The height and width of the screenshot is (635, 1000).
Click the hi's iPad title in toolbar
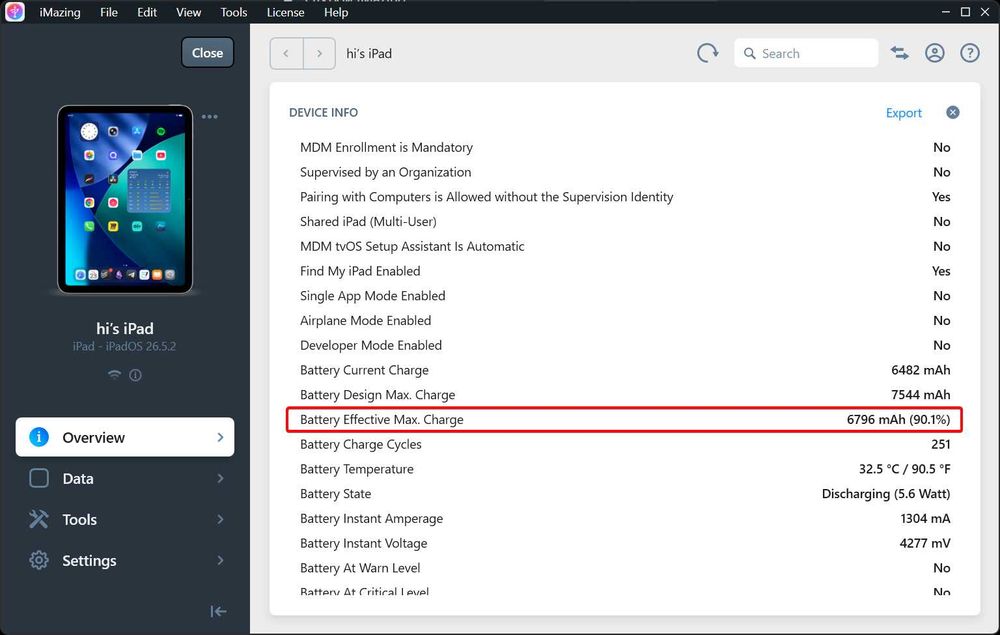(369, 54)
